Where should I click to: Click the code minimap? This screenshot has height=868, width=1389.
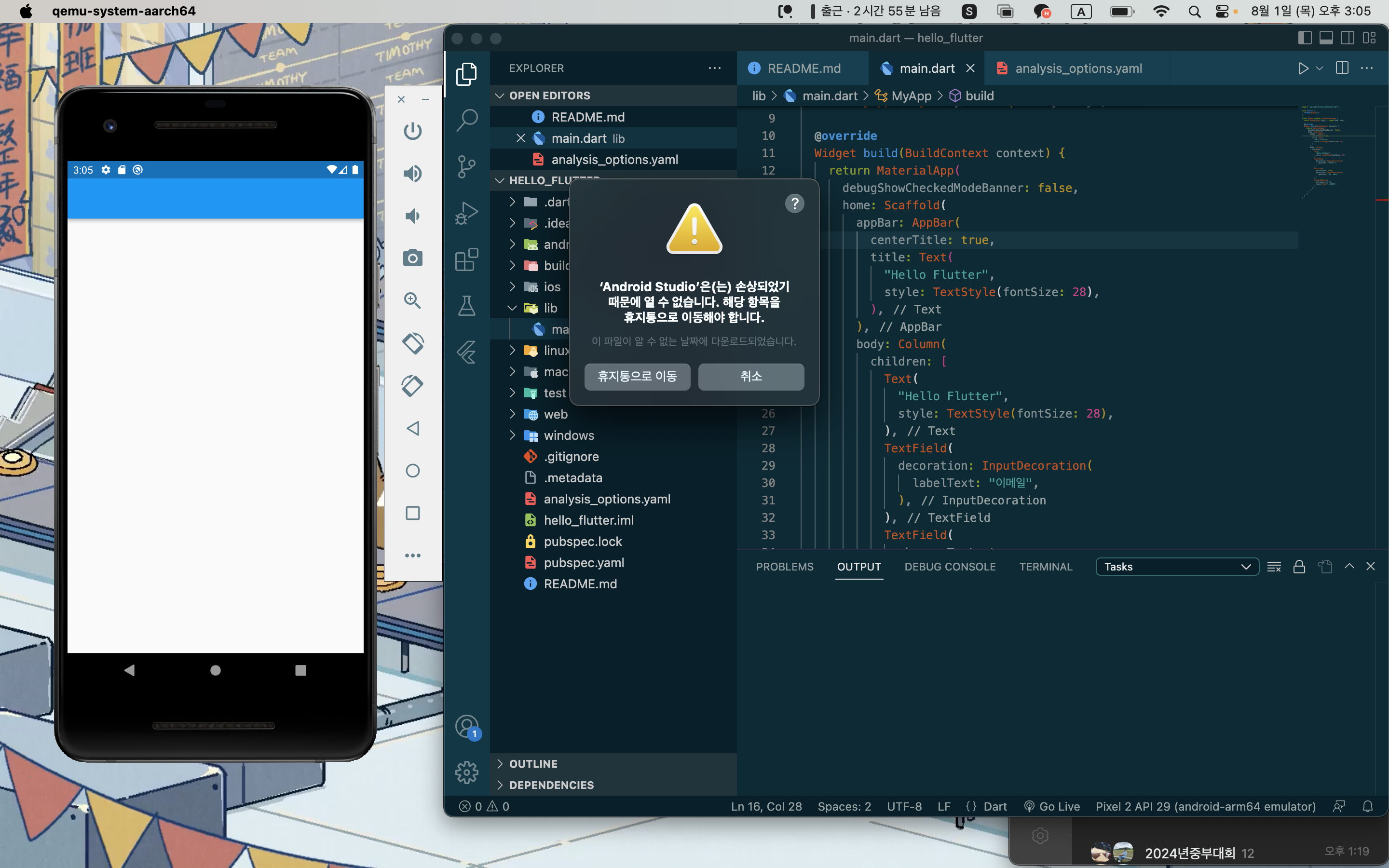tap(1337, 152)
